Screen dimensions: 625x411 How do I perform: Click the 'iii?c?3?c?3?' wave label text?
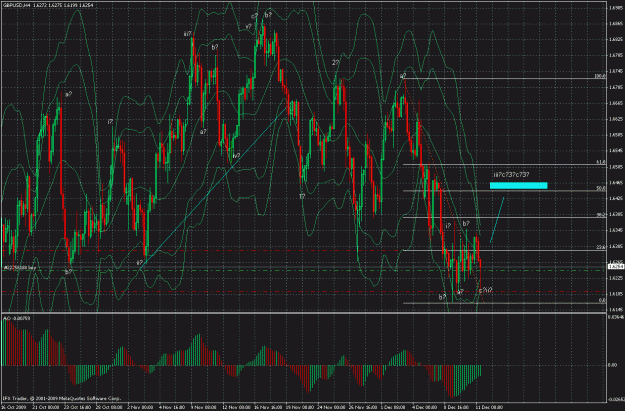pos(511,175)
